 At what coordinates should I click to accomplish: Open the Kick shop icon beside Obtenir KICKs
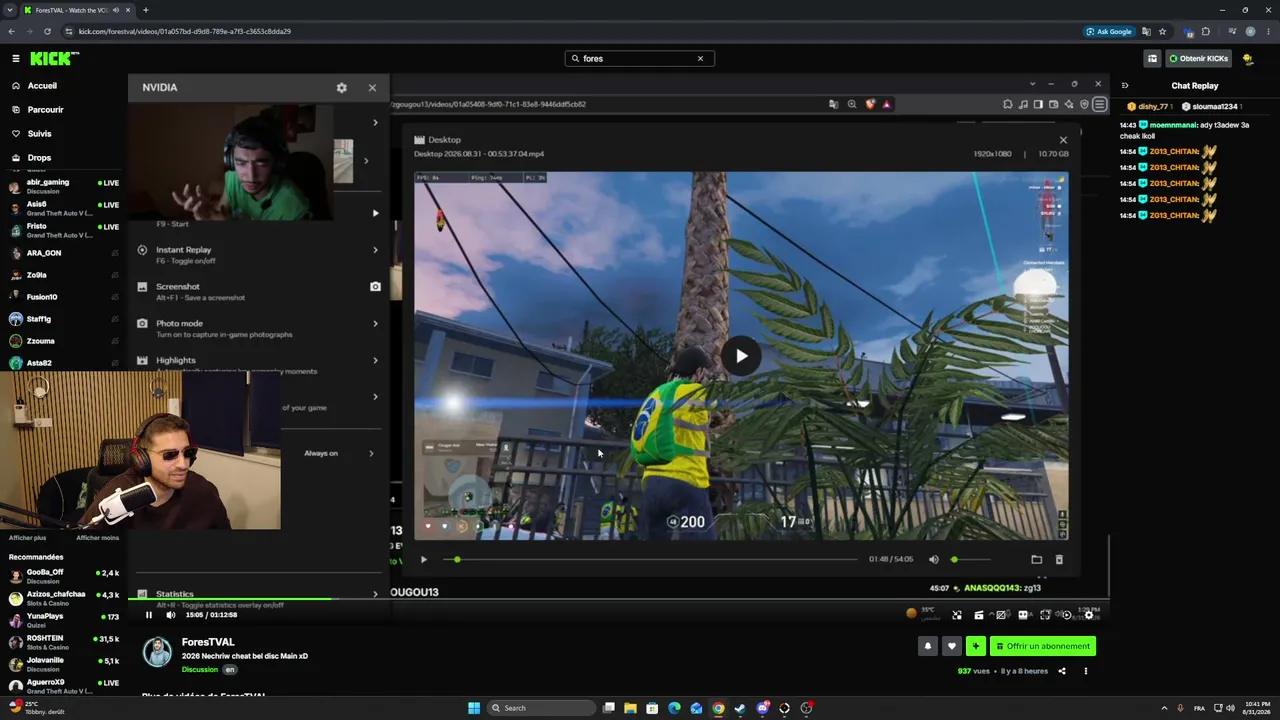pos(1152,59)
